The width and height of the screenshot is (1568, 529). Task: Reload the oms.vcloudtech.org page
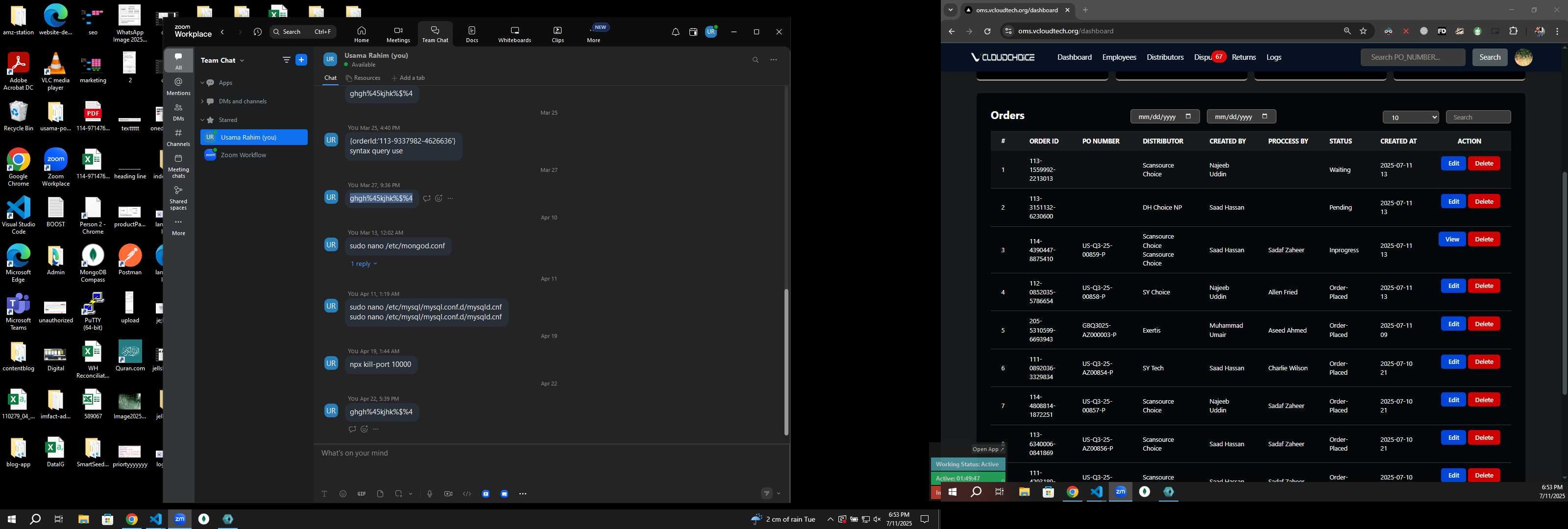point(987,31)
